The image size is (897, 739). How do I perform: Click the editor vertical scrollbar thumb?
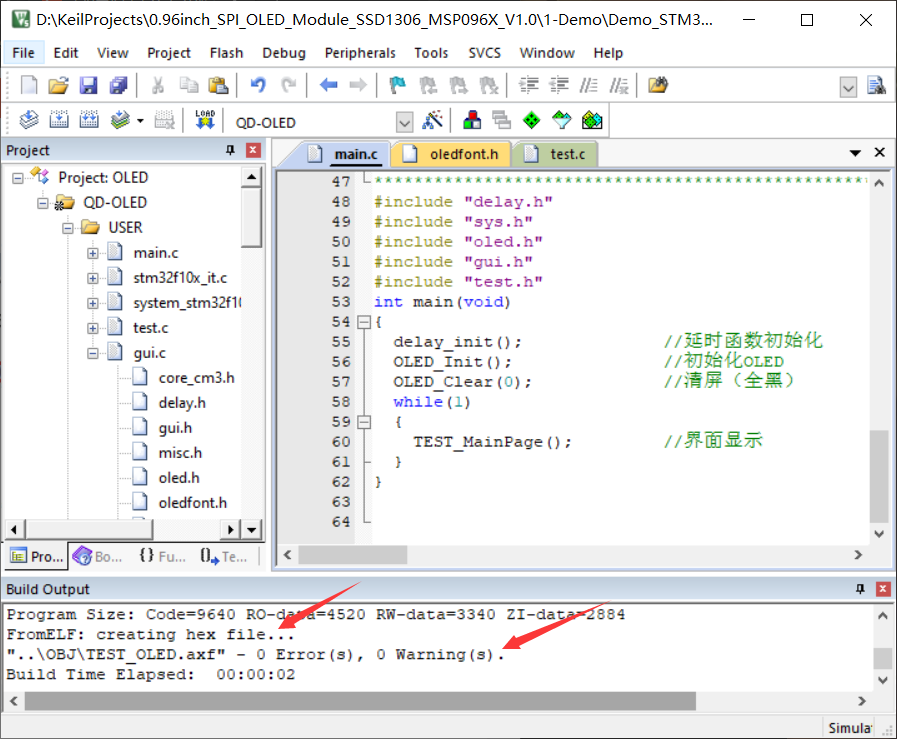click(879, 476)
